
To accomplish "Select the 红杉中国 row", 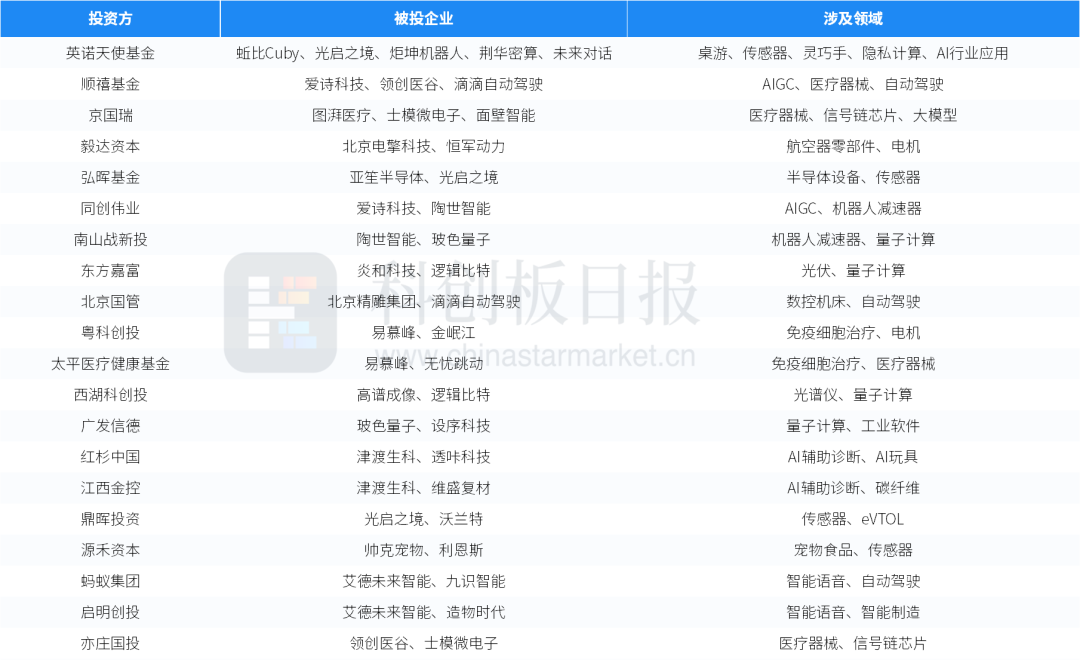I will pyautogui.click(x=110, y=456).
